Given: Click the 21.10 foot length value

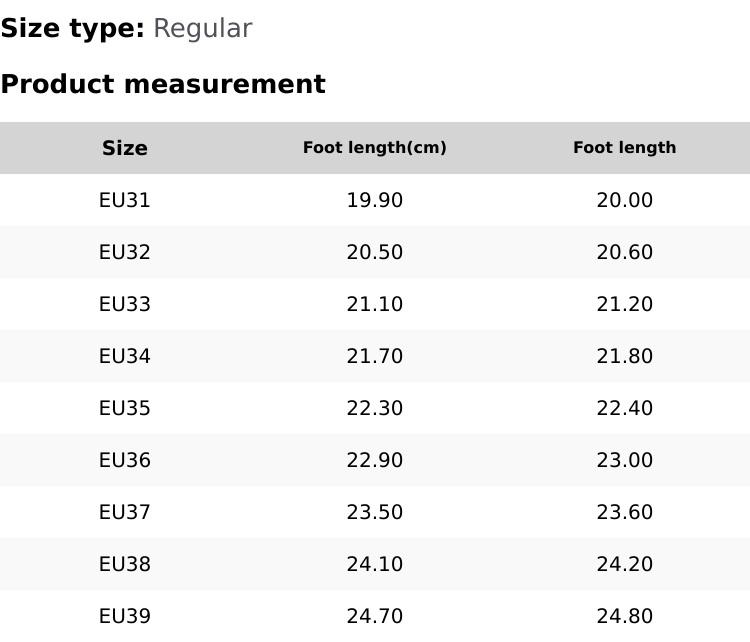Looking at the screenshot, I should [375, 304].
